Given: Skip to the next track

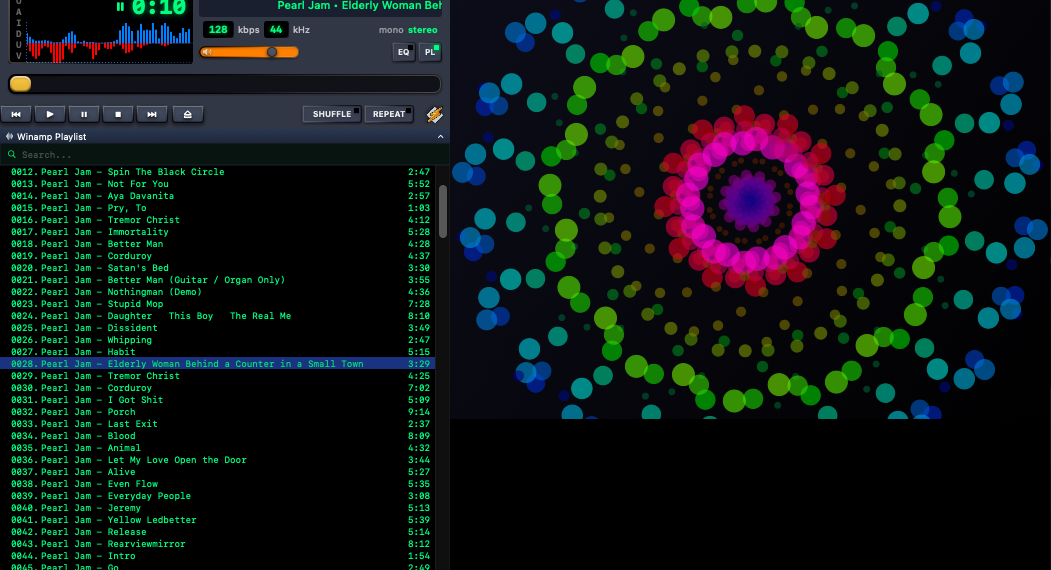Looking at the screenshot, I should pyautogui.click(x=152, y=114).
